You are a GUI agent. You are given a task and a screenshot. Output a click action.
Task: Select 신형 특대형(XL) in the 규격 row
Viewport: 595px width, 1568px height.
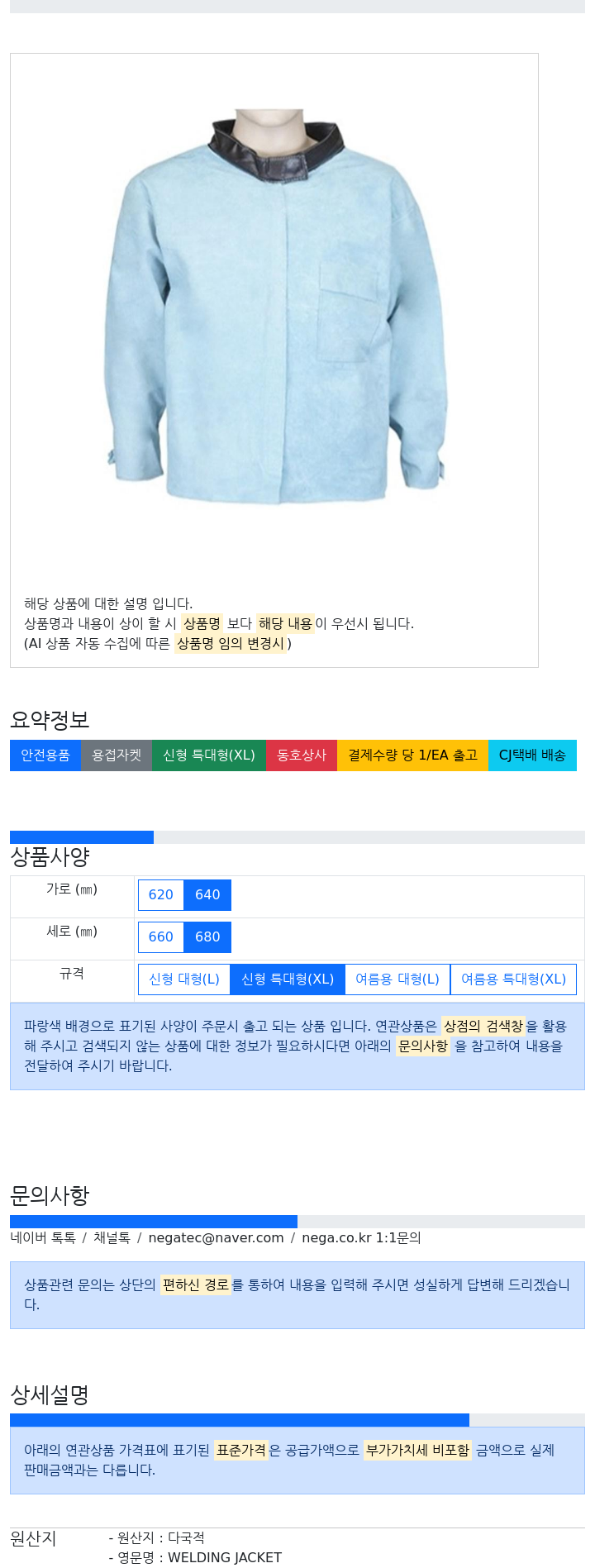(288, 979)
